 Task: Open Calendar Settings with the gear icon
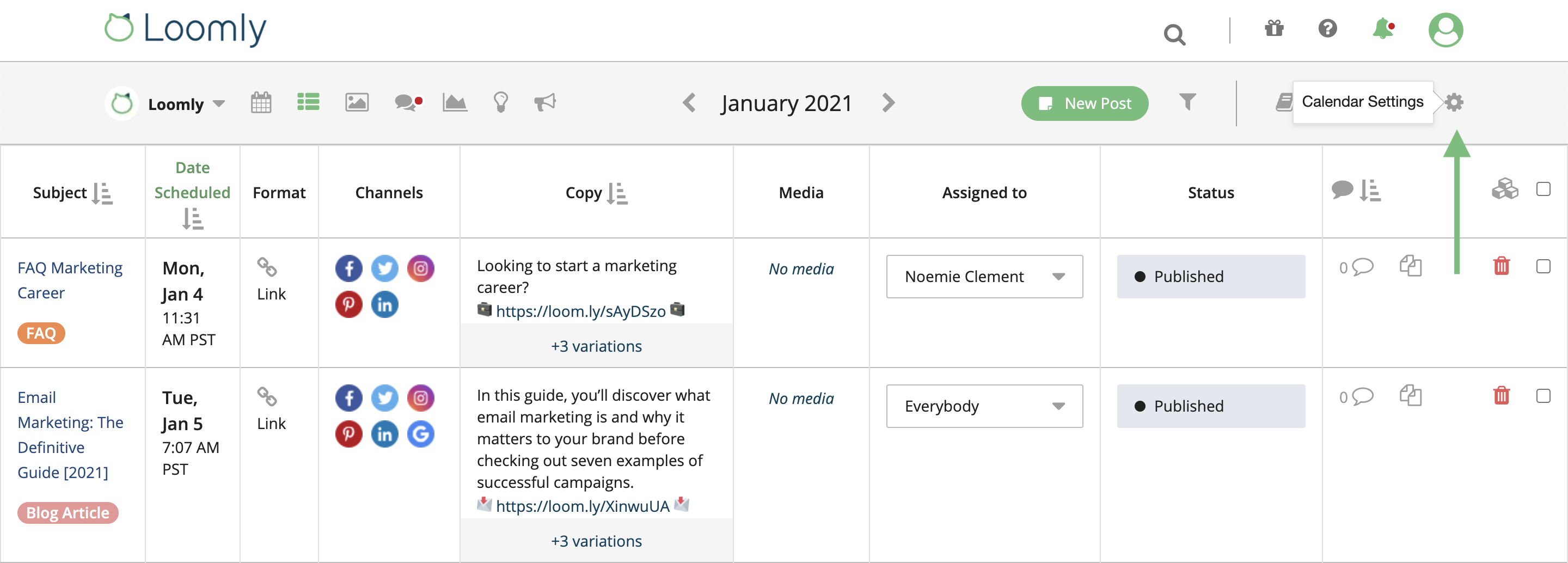[1455, 103]
